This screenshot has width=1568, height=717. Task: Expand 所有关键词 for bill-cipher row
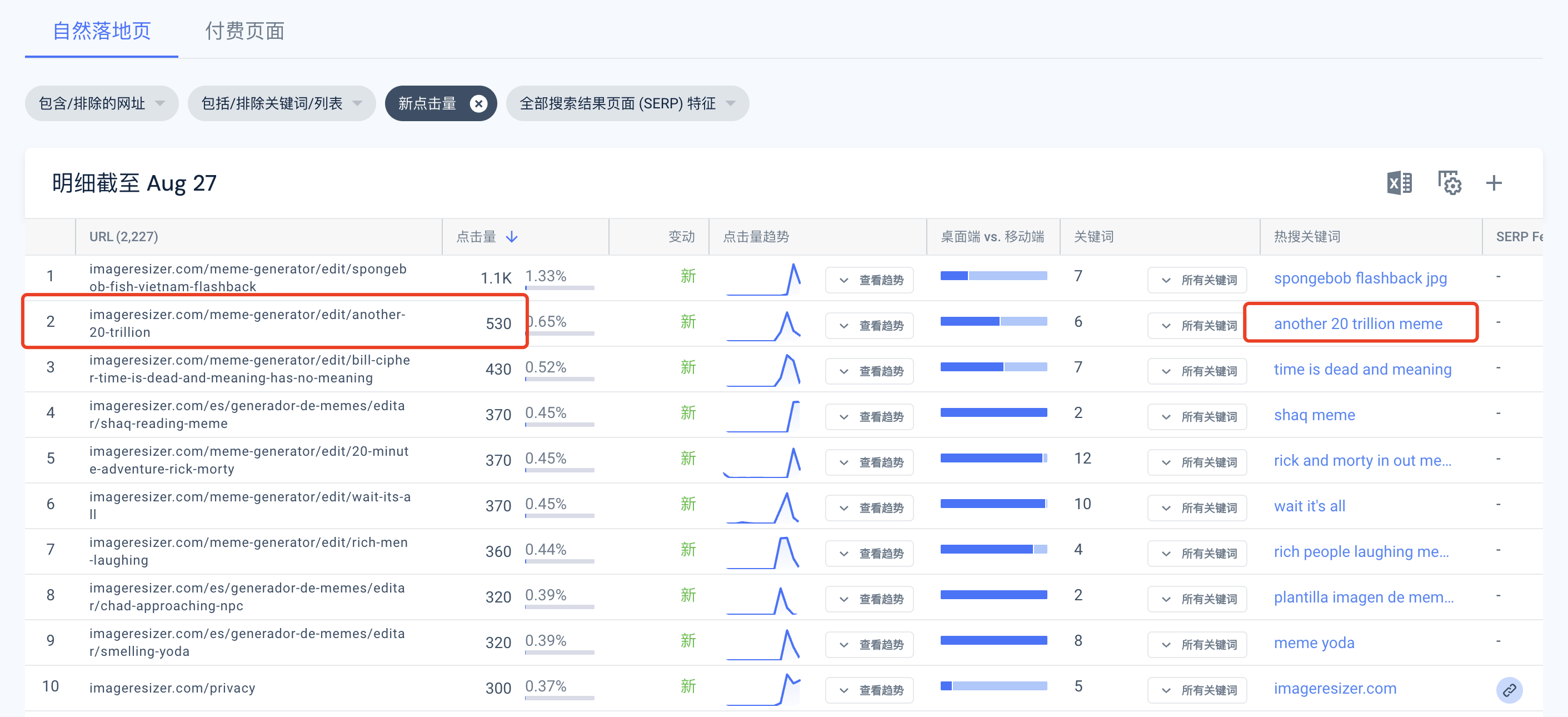tap(1197, 371)
